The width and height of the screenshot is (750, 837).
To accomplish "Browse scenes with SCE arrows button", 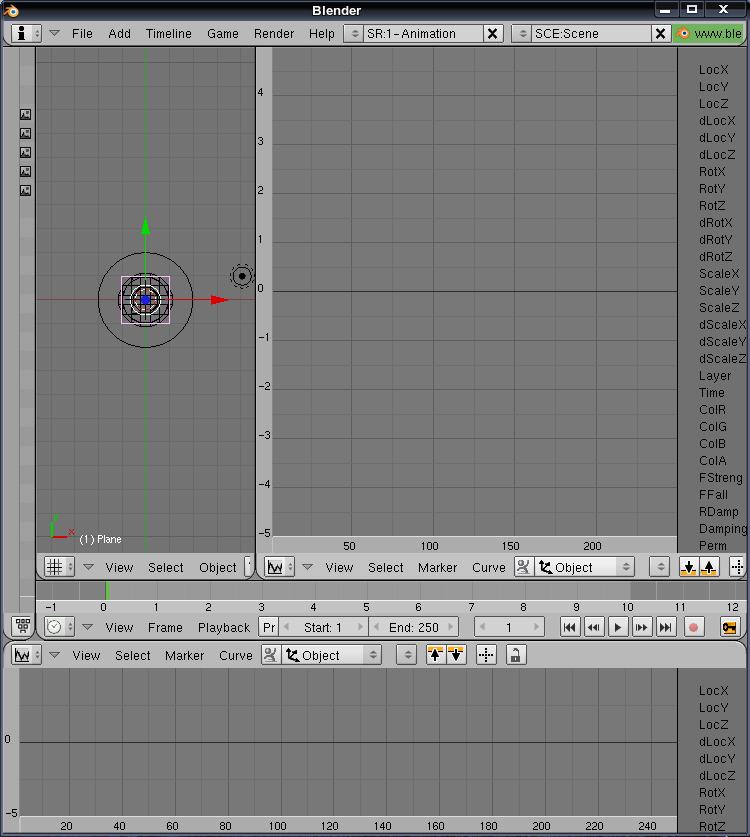I will click(522, 34).
